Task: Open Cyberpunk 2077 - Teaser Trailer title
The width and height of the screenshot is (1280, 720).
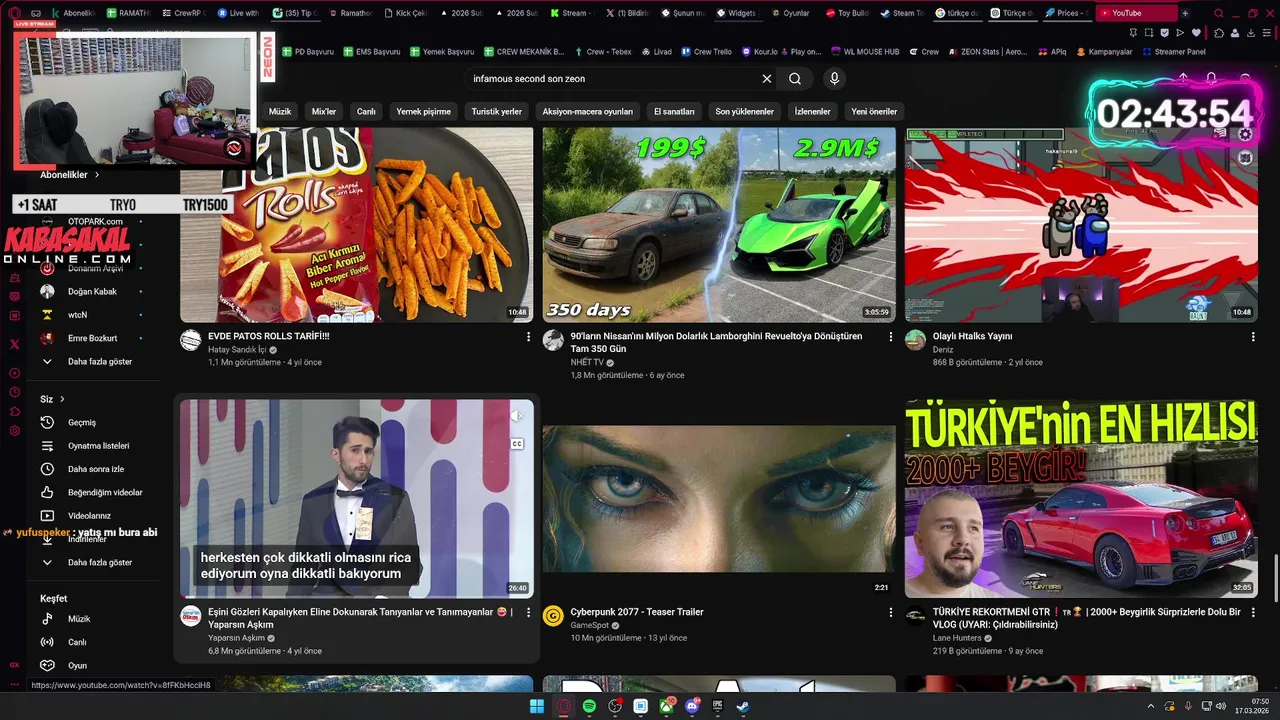Action: click(637, 612)
